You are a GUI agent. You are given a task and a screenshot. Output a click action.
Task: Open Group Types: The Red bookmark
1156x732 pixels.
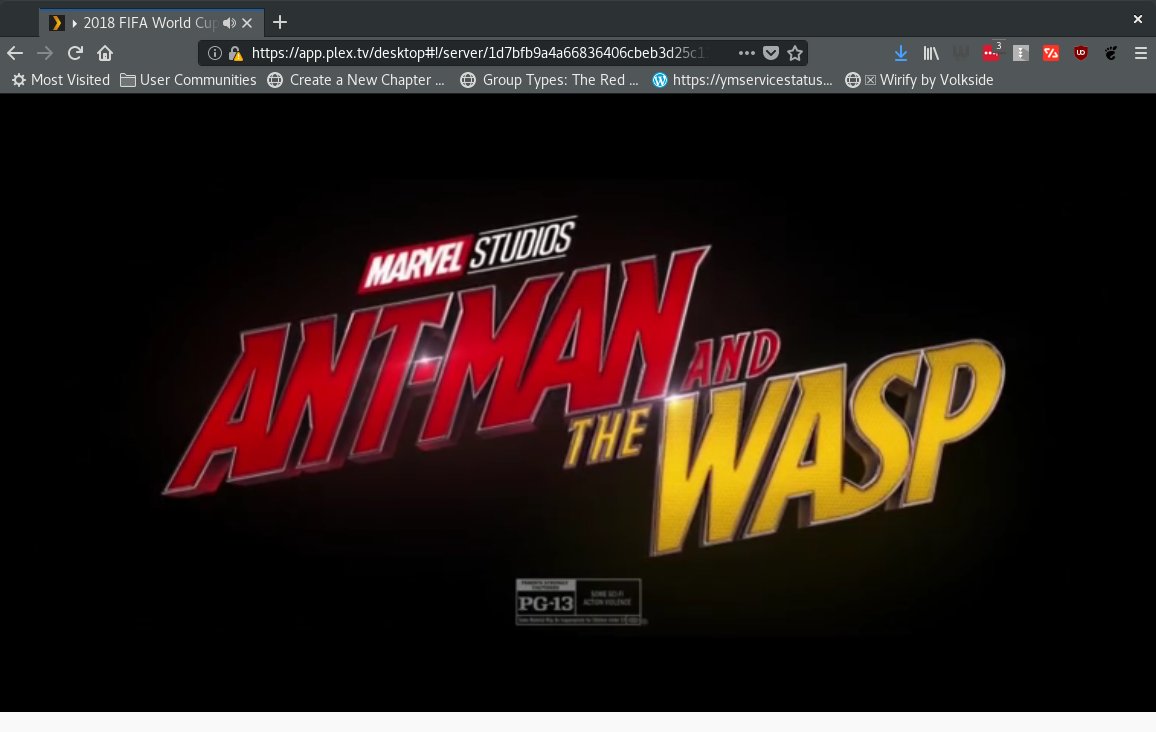(549, 80)
